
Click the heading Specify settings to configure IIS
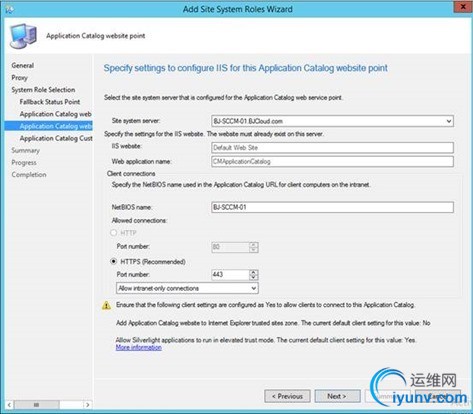coord(245,68)
